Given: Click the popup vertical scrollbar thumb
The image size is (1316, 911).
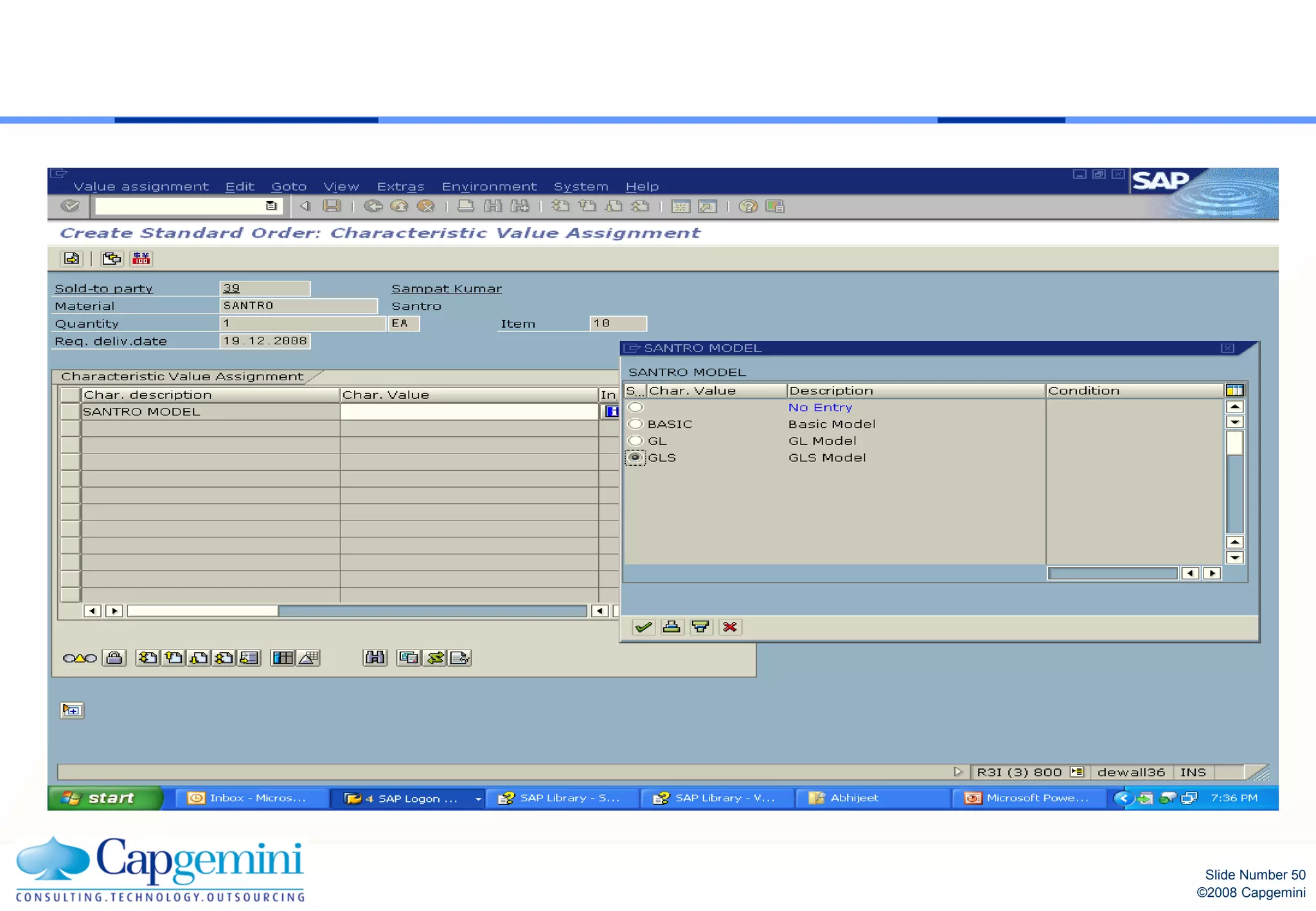Looking at the screenshot, I should click(1234, 443).
